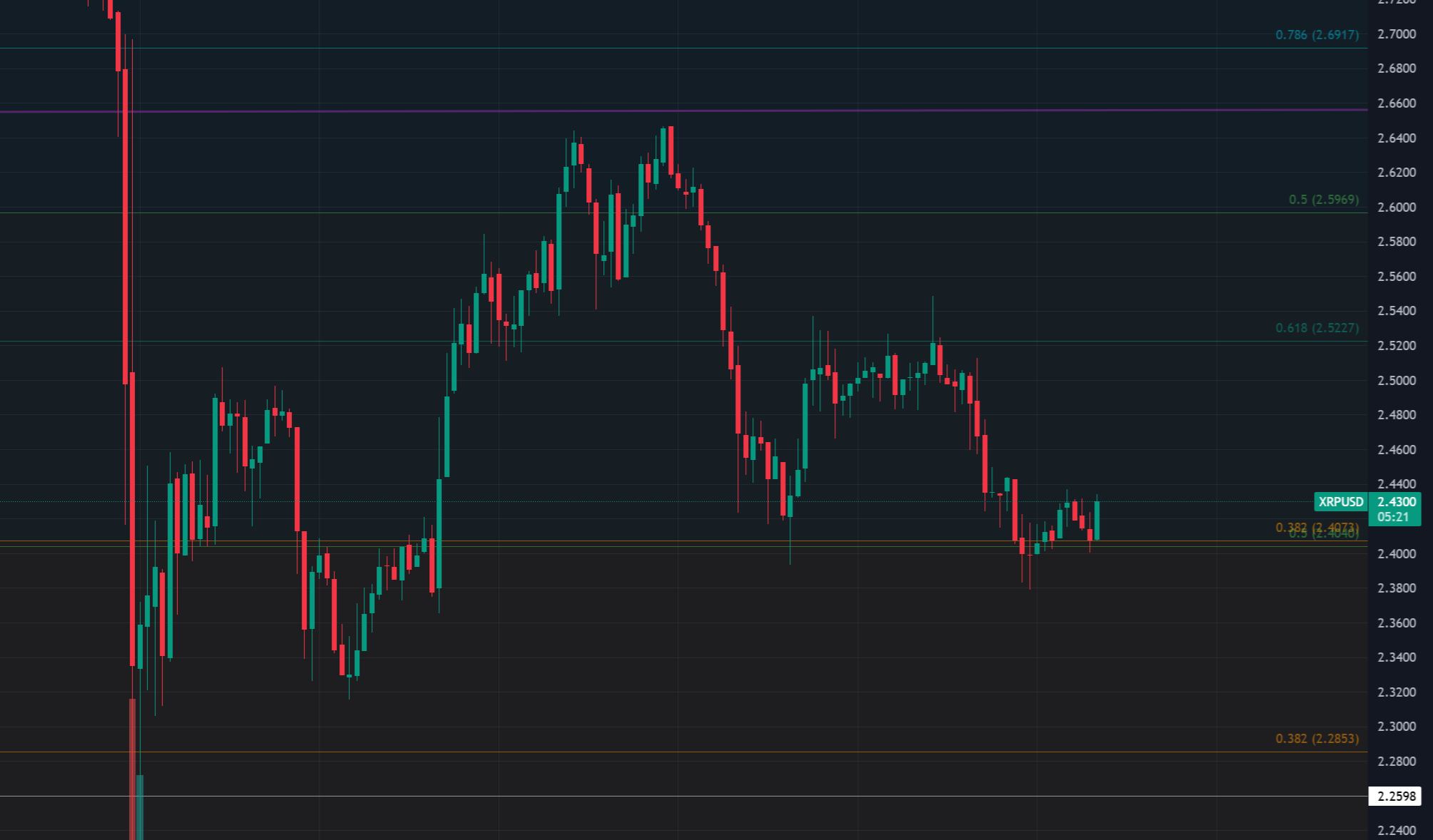Select the 0.5 (2.5969) Fibonacci level label
This screenshot has height=840, width=1433.
point(1323,200)
